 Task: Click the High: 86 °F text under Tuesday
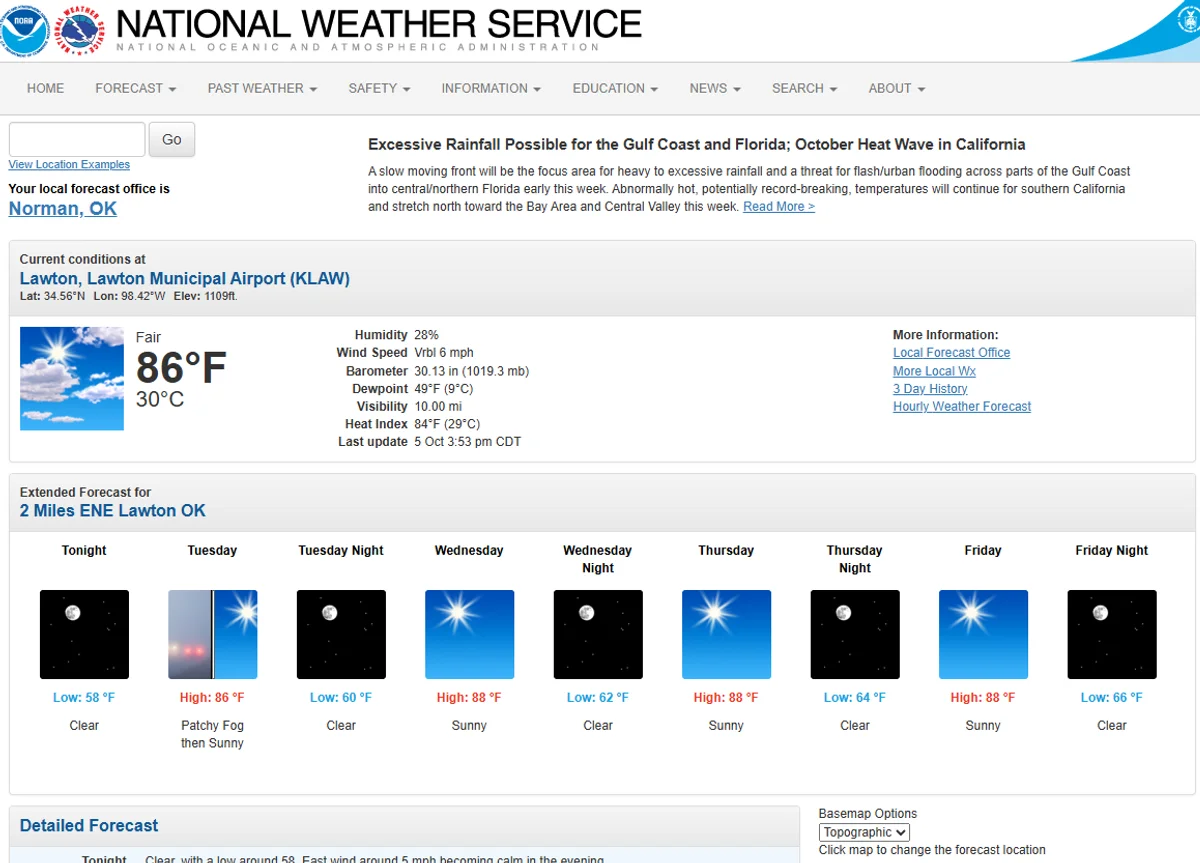[x=212, y=698]
